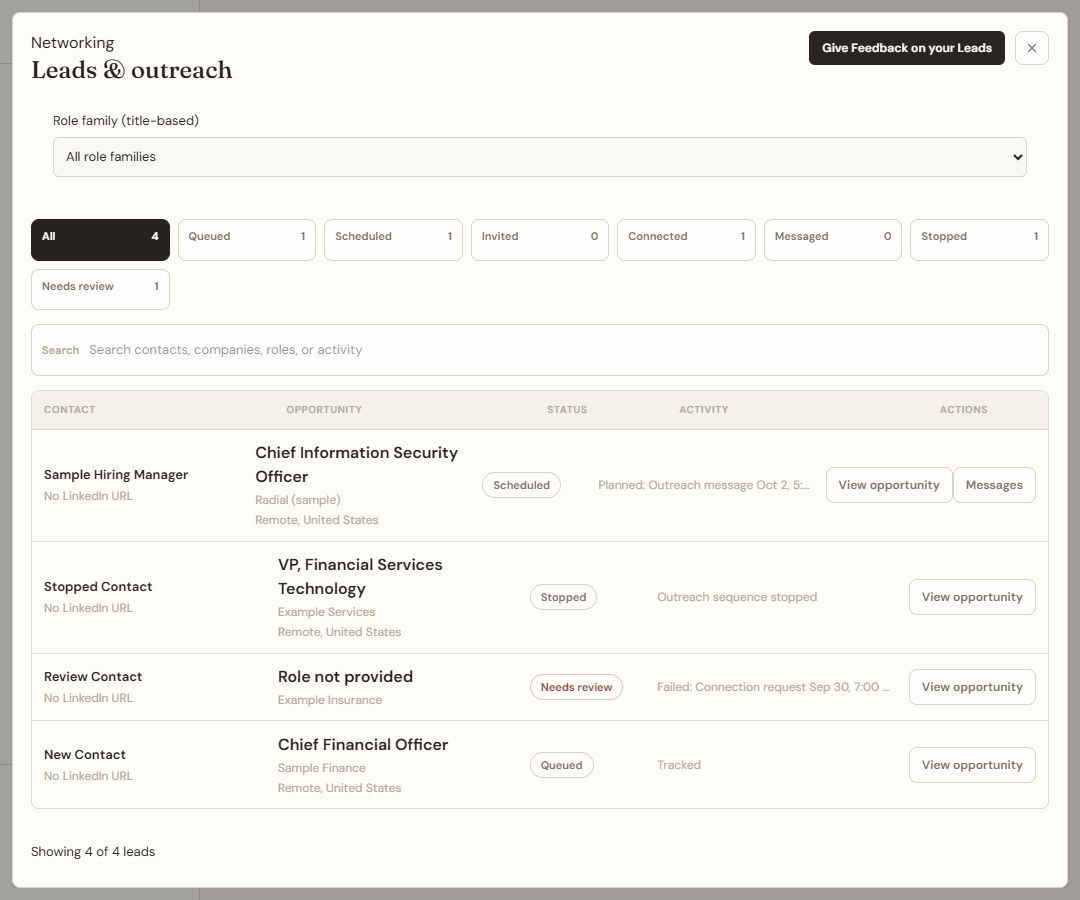Click VP, Financial Services Technology title
Image resolution: width=1080 pixels, height=900 pixels.
click(360, 576)
